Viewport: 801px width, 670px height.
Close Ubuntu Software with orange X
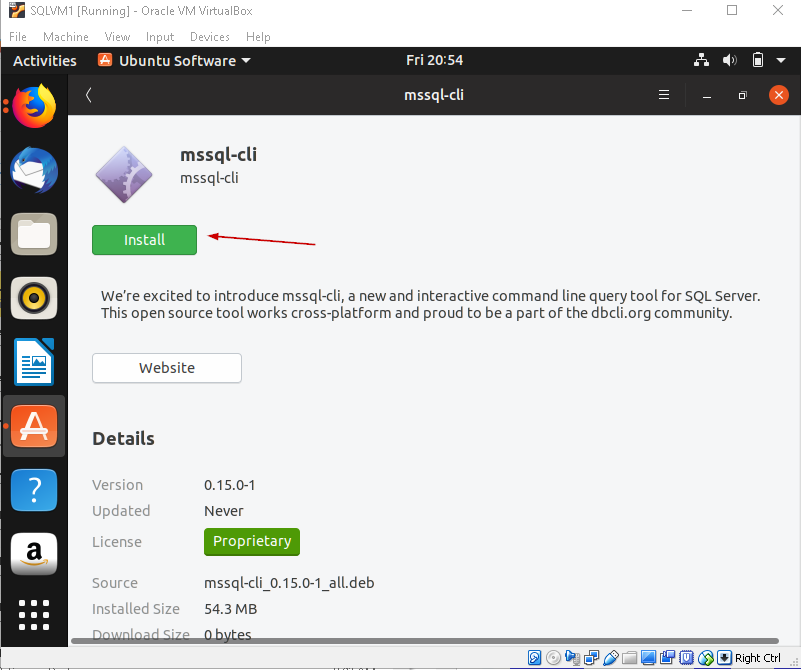click(779, 95)
